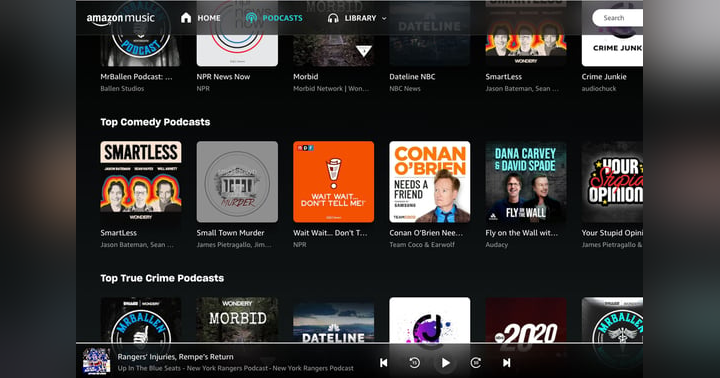
Task: Open Small Town Murder cover art
Action: (237, 182)
